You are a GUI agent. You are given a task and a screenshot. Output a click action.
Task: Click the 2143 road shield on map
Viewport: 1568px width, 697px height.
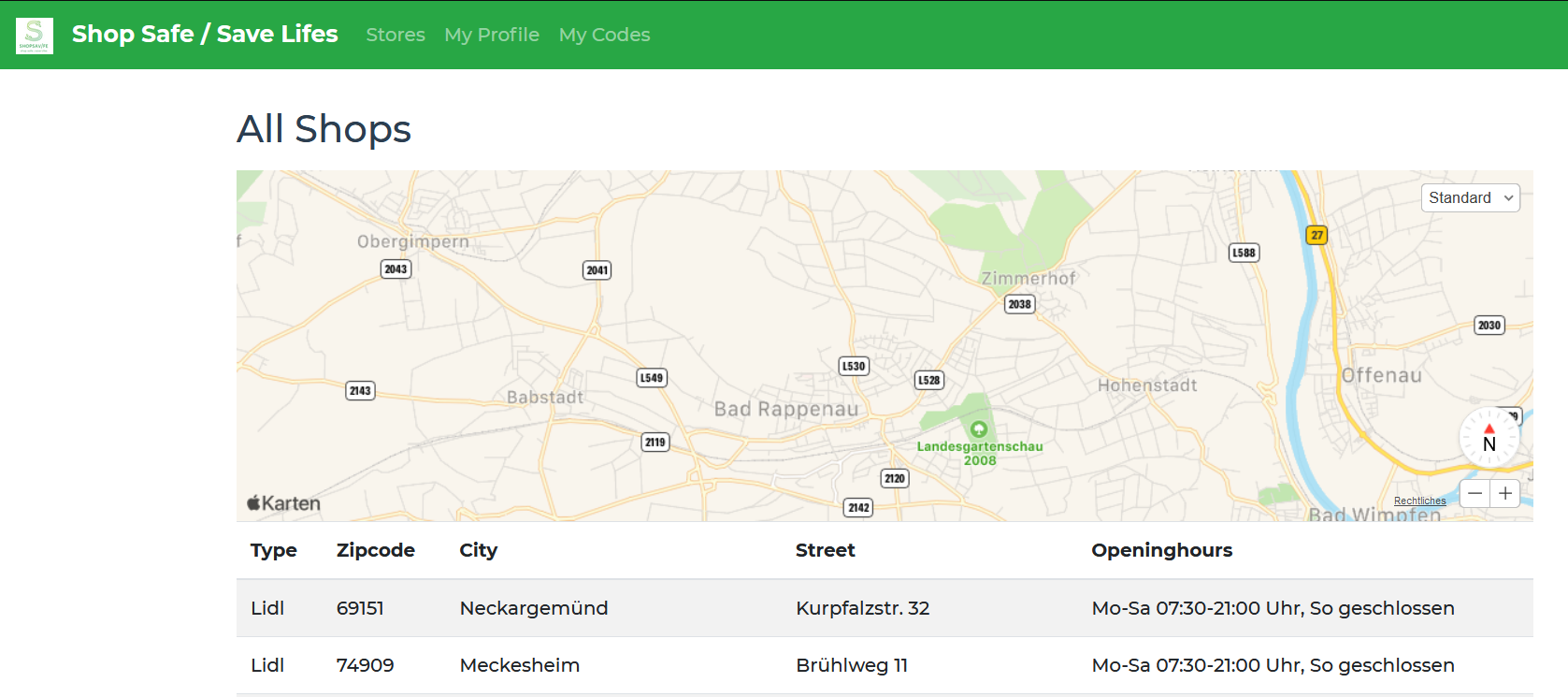[x=361, y=391]
